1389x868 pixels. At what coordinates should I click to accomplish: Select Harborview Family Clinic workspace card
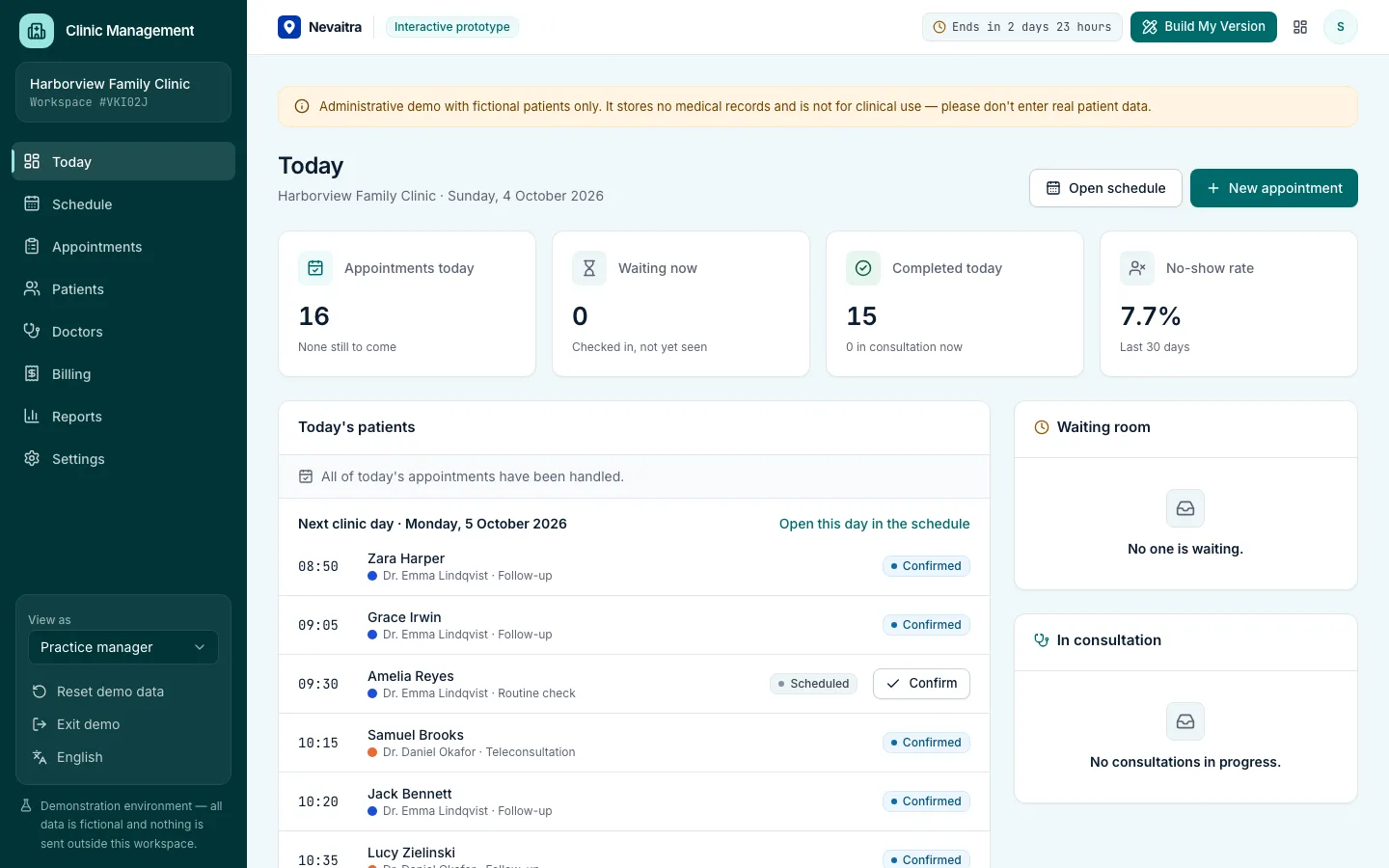tap(123, 92)
